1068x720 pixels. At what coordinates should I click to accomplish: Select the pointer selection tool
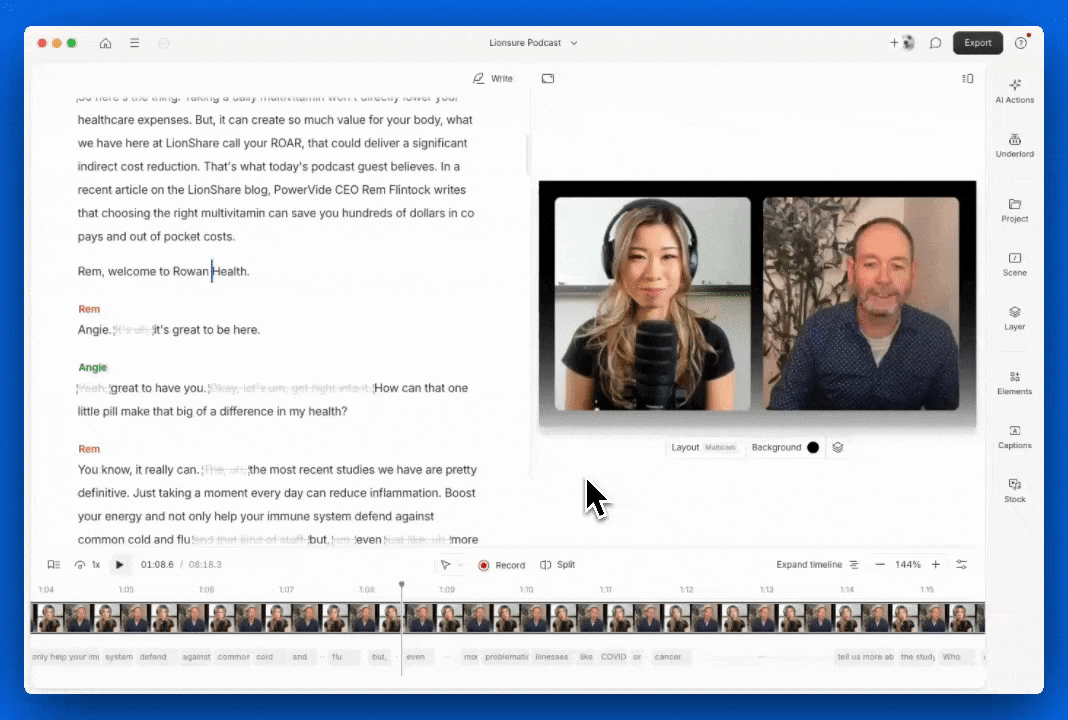point(445,565)
